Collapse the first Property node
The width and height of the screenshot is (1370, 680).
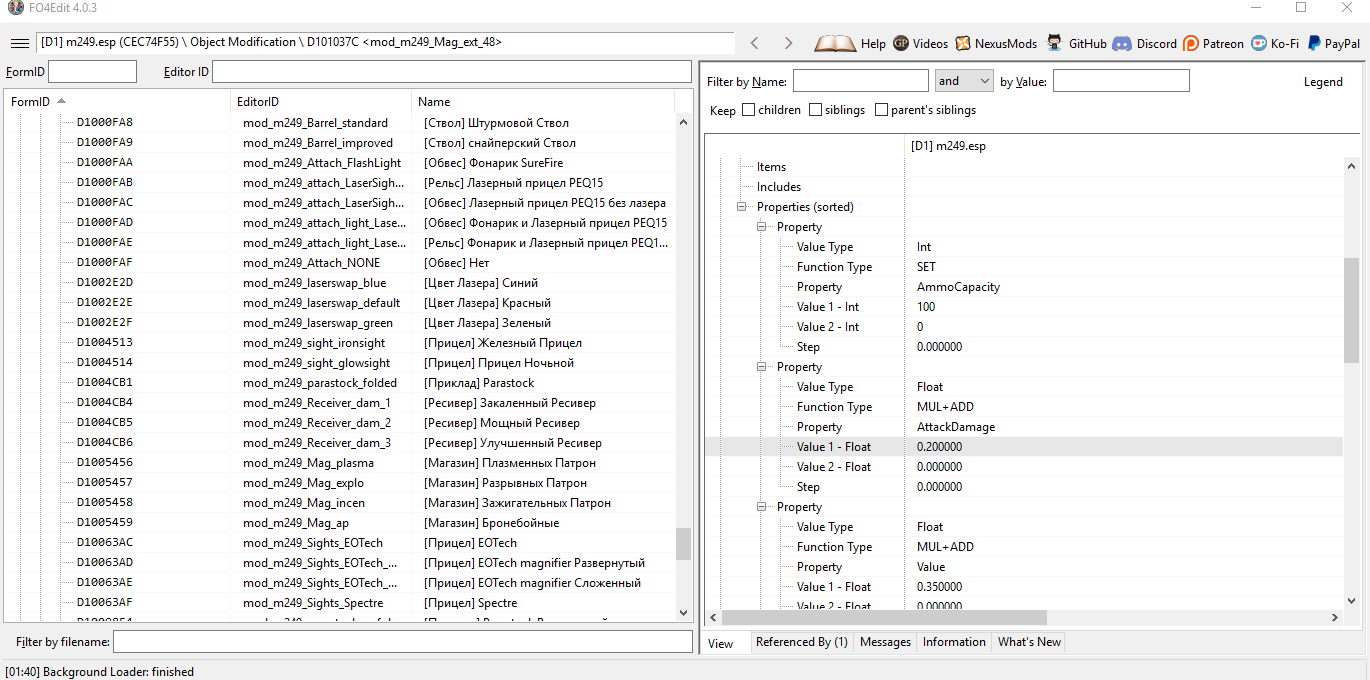click(x=763, y=227)
